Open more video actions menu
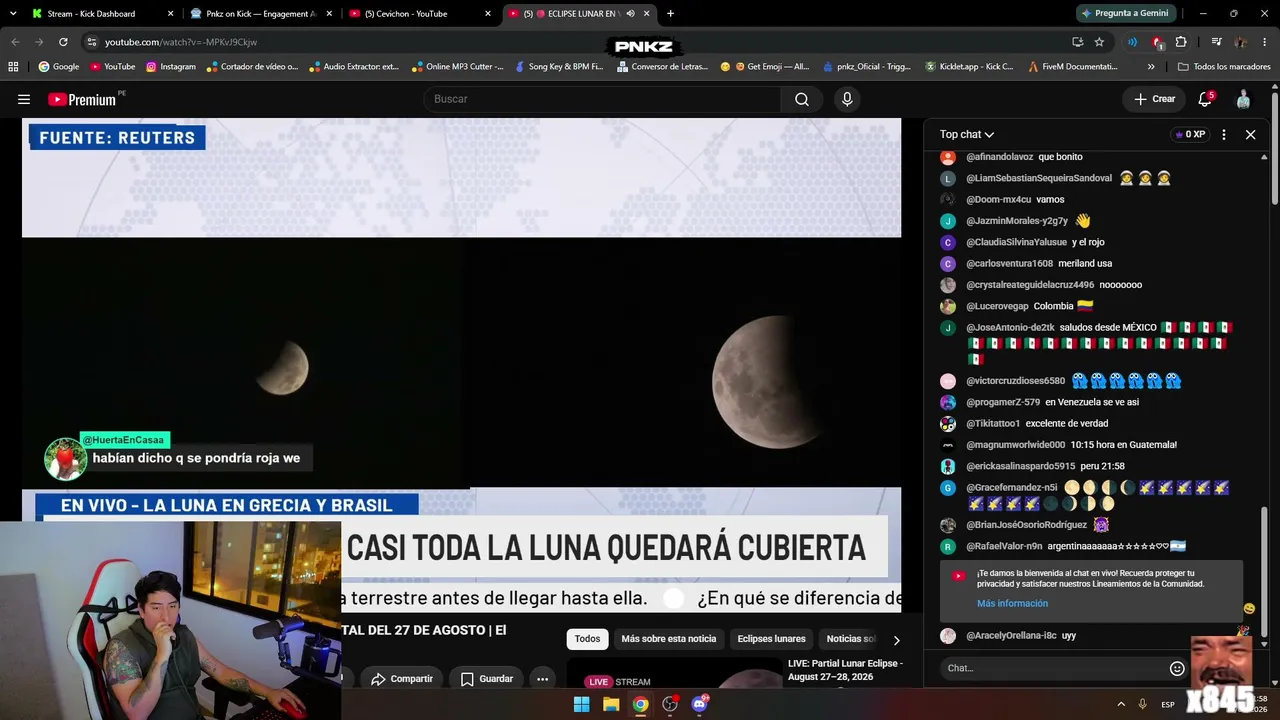The width and height of the screenshot is (1280, 720). (542, 679)
